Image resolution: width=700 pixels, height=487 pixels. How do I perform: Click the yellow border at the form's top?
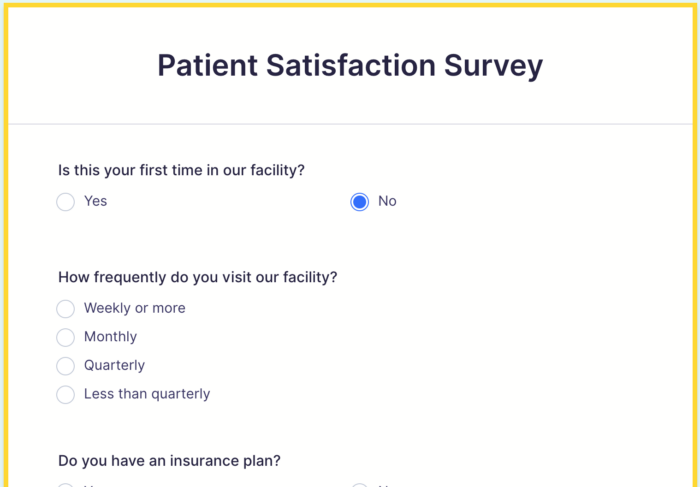[350, 3]
